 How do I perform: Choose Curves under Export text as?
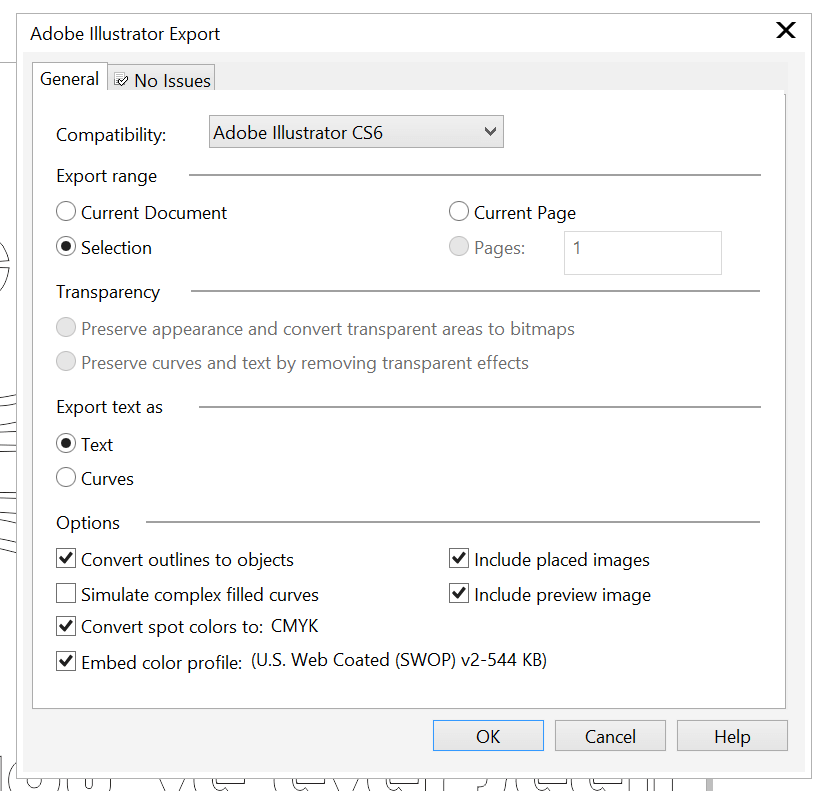point(66,477)
